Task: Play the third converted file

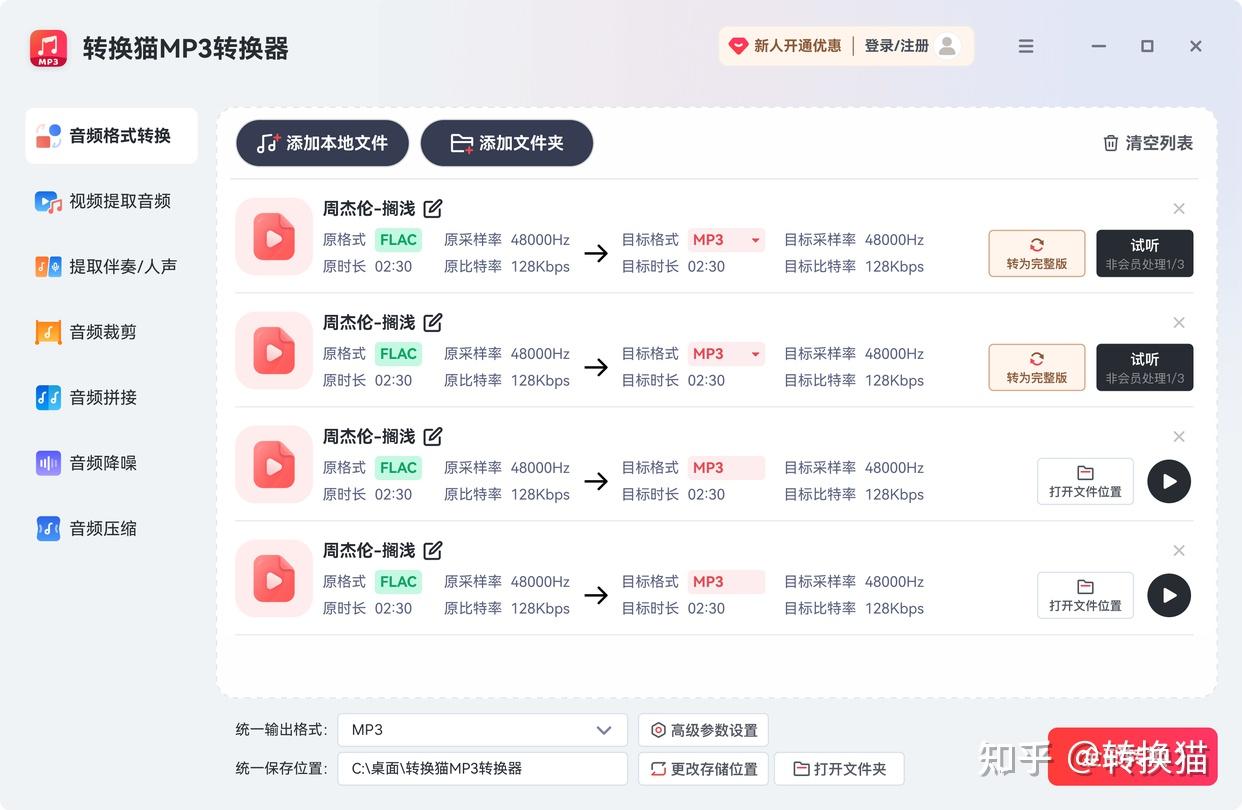Action: [1168, 481]
